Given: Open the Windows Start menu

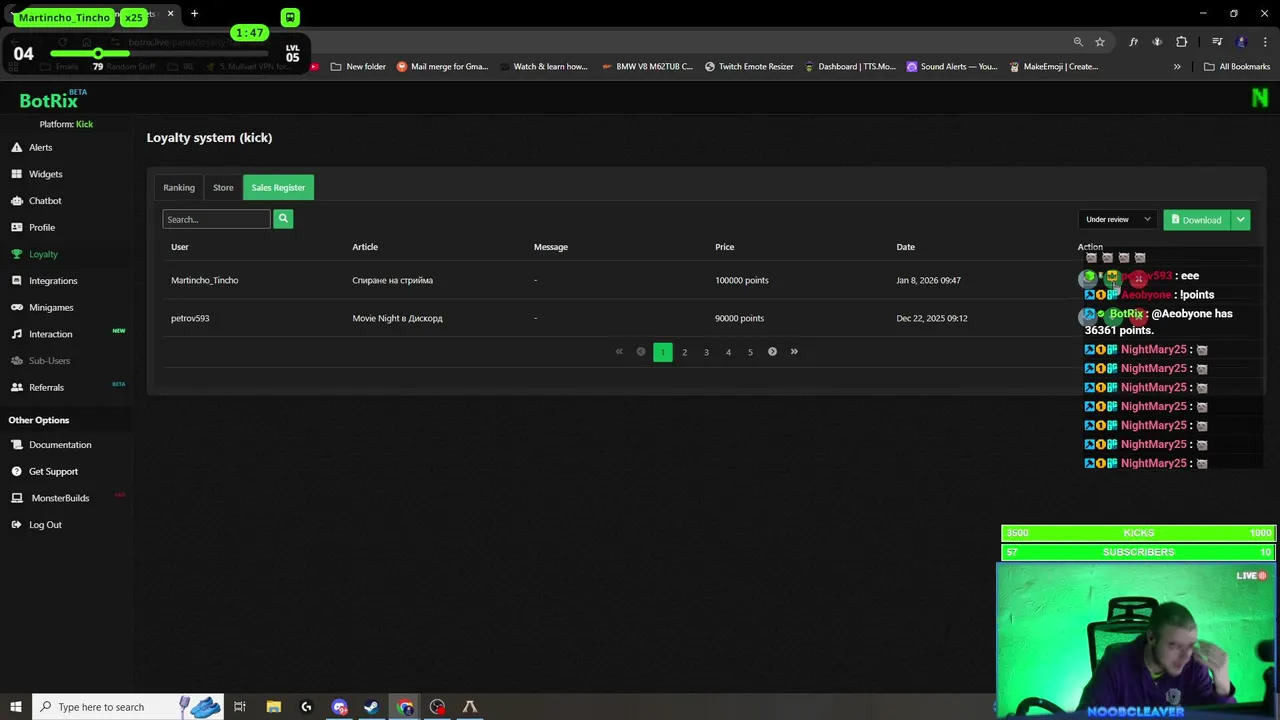Looking at the screenshot, I should click(15, 707).
